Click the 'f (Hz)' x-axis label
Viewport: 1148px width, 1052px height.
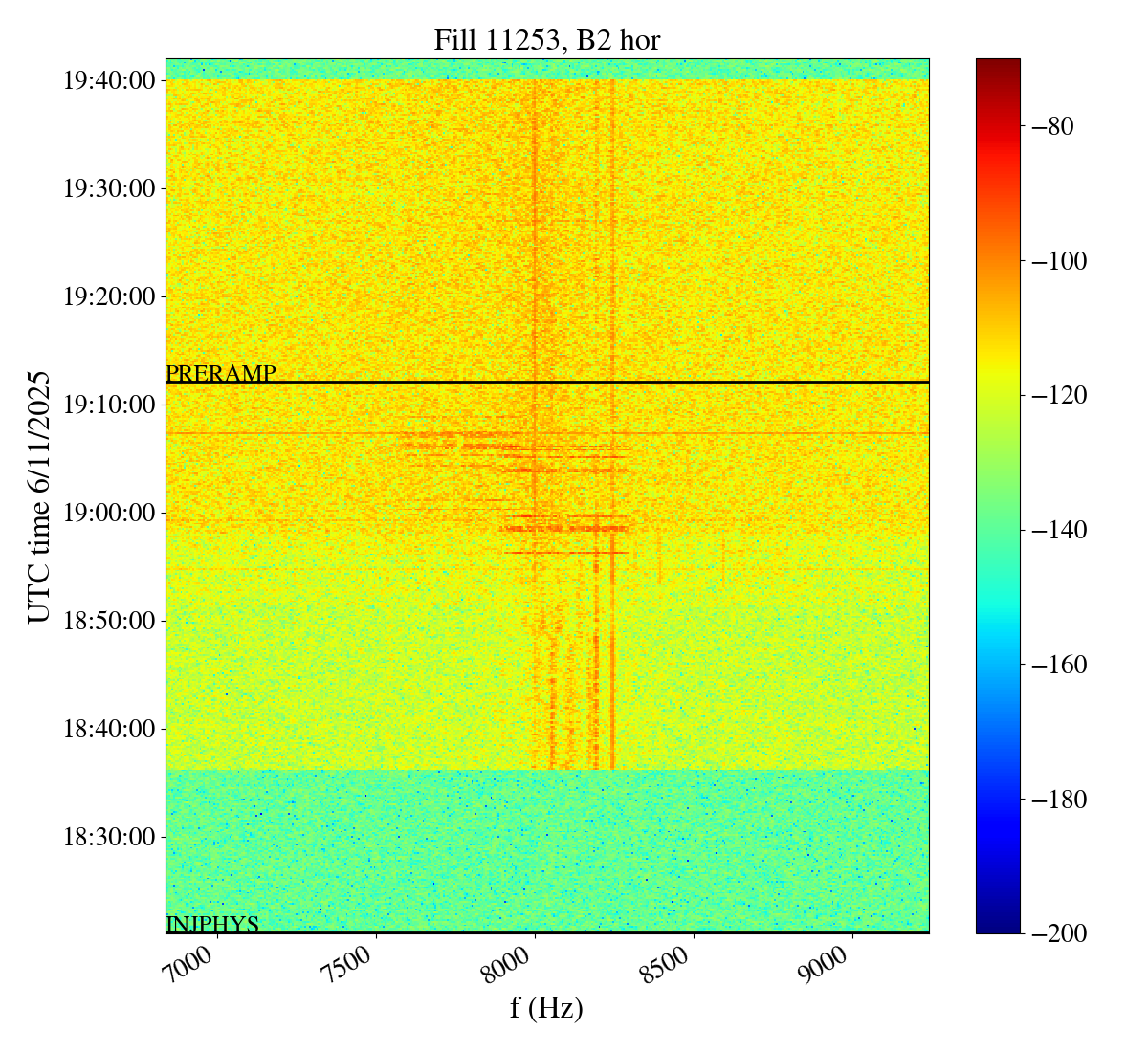pos(546,1007)
